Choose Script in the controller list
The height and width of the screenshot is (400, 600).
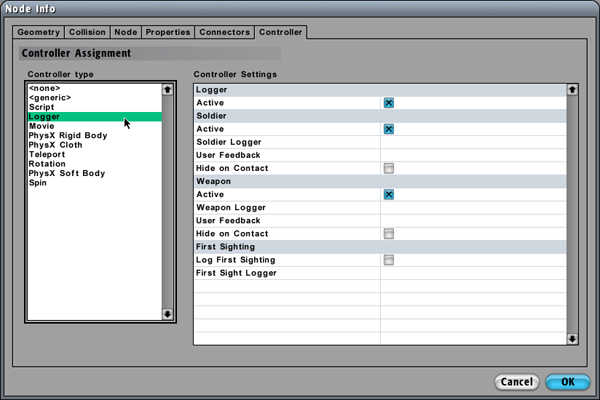tap(42, 107)
